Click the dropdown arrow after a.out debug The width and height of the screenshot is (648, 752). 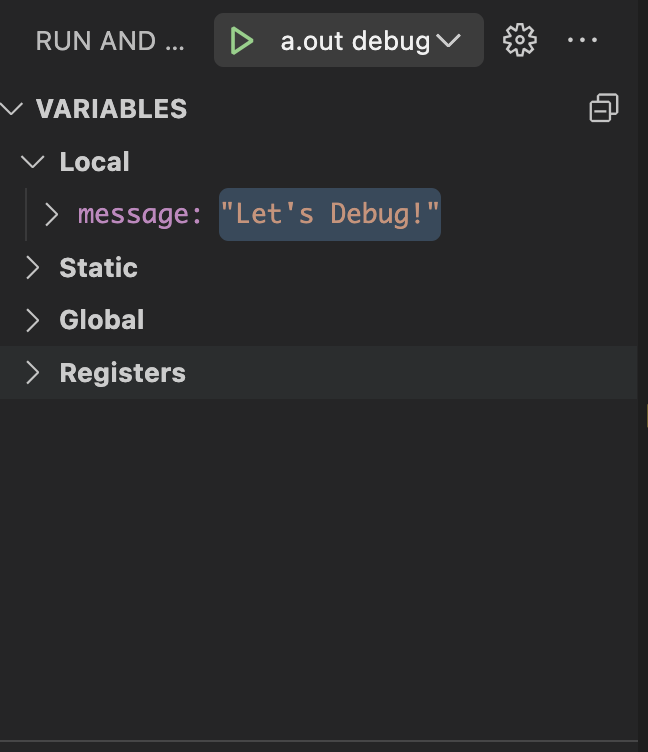point(449,41)
